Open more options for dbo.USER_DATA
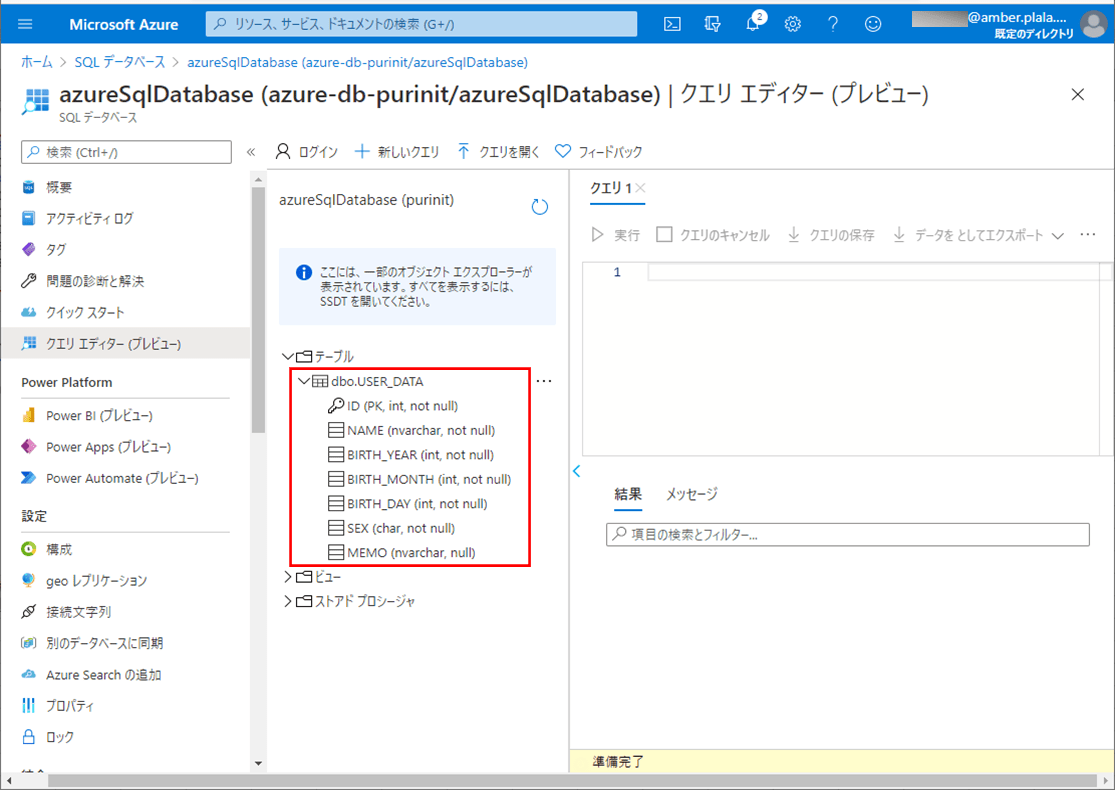This screenshot has height=790, width=1115. 544,381
